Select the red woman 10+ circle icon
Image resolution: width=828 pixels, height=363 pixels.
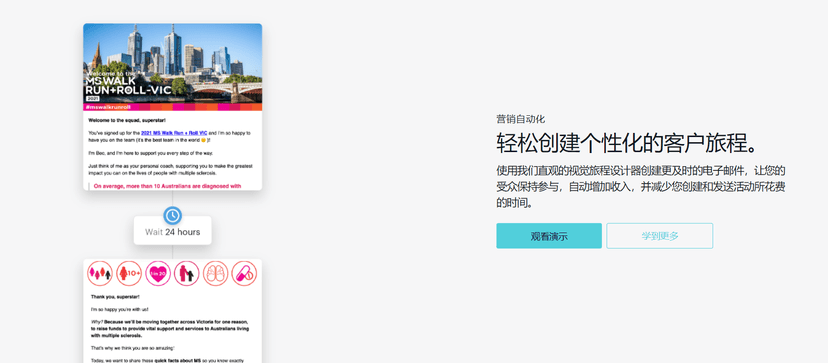tap(129, 274)
